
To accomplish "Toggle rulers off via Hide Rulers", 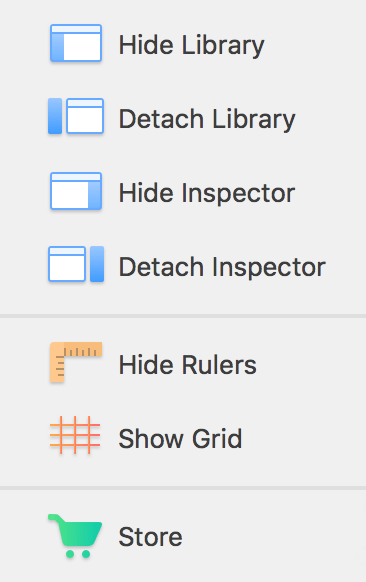I will click(183, 364).
